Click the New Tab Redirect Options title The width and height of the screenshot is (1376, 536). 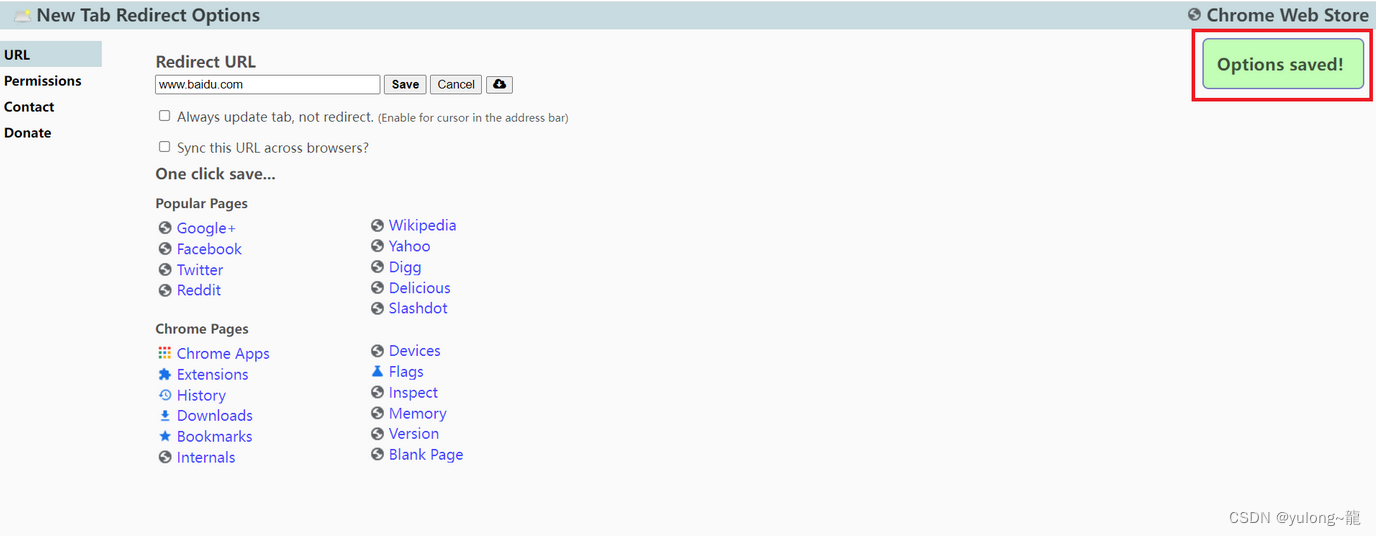[148, 15]
